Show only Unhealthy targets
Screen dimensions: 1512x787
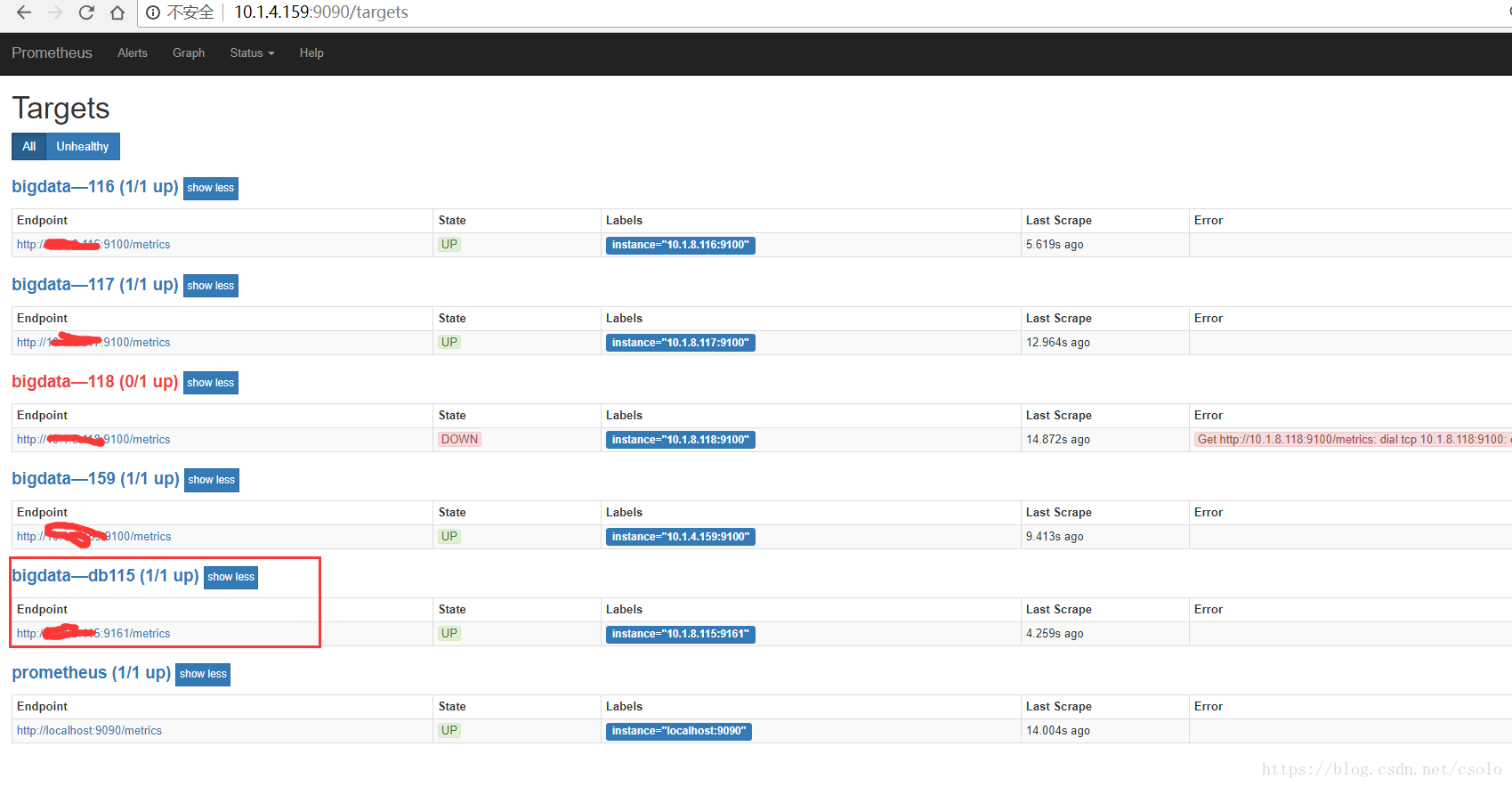(x=83, y=147)
